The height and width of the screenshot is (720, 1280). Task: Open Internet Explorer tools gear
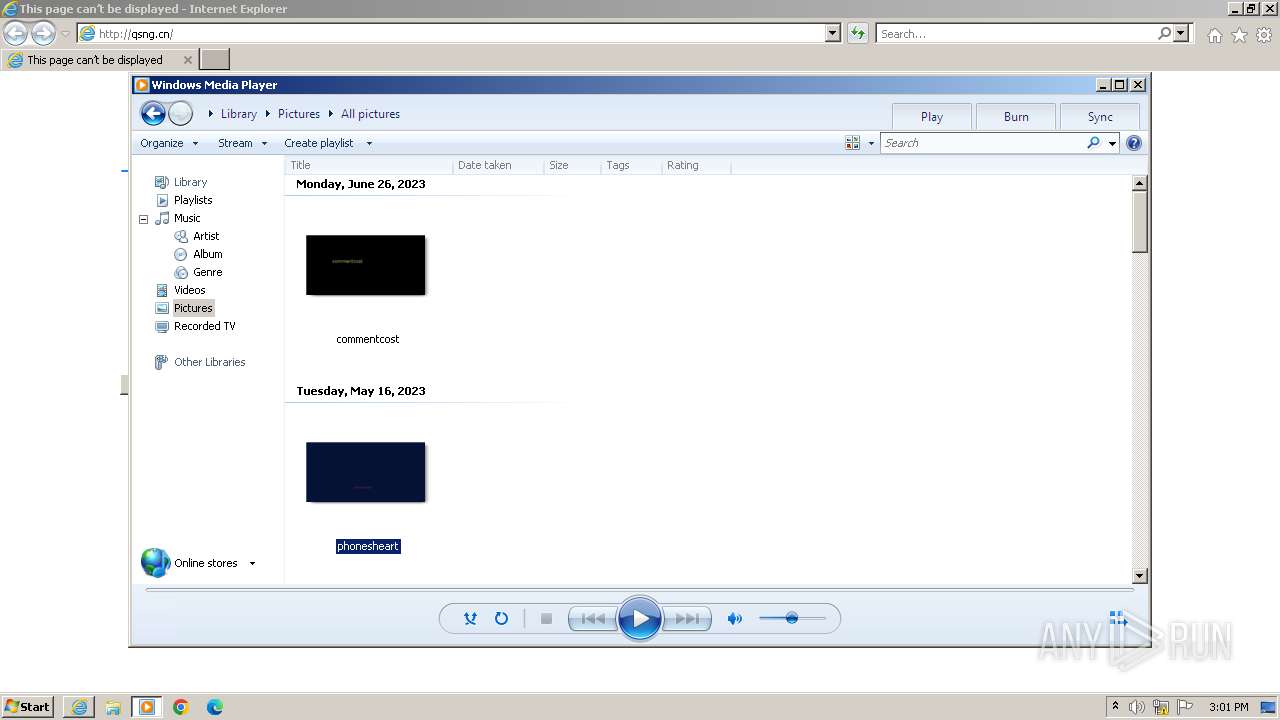(1264, 35)
